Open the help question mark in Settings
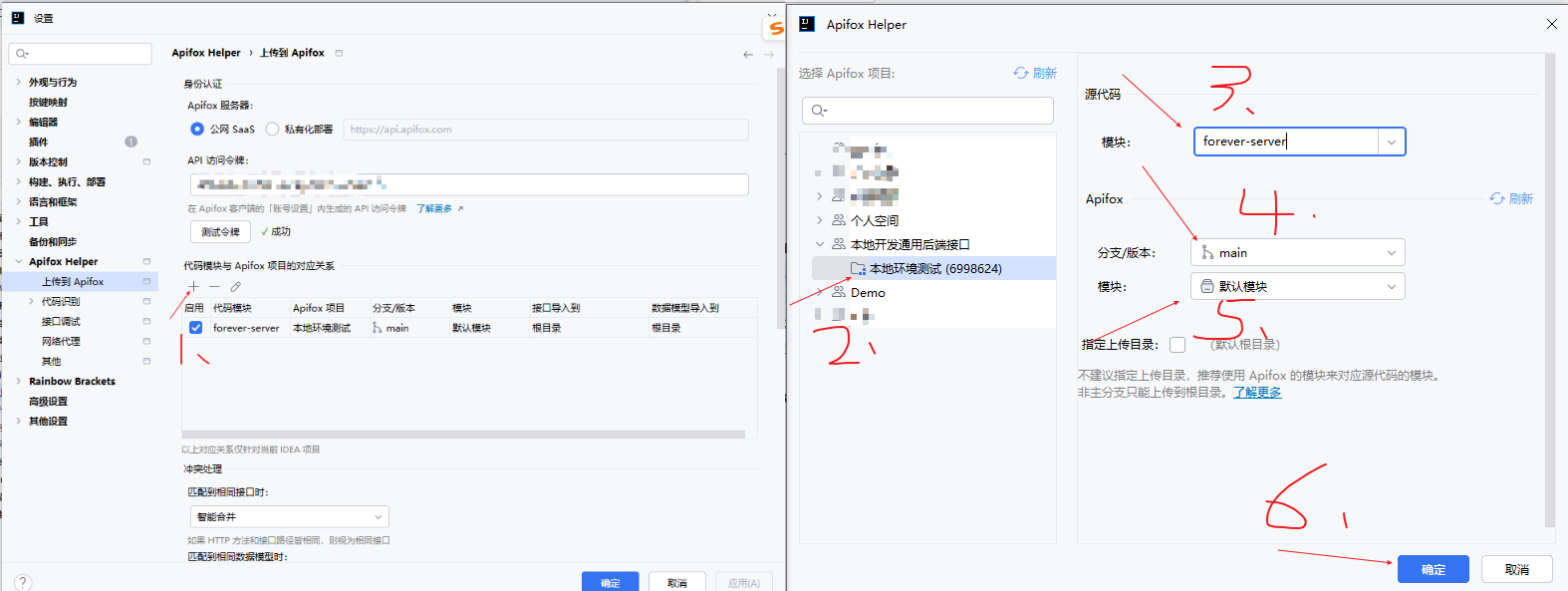The width and height of the screenshot is (1568, 591). tap(23, 583)
